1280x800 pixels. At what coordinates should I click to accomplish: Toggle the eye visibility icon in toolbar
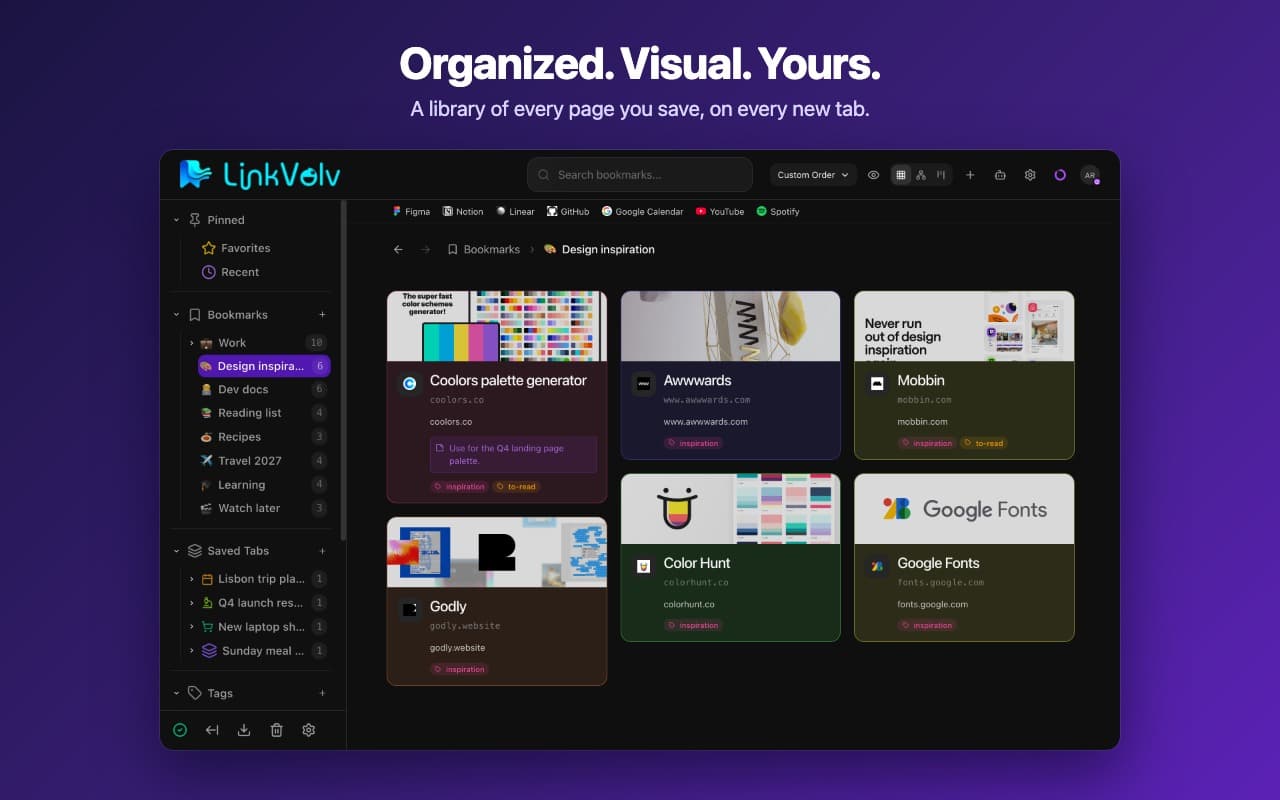[873, 175]
